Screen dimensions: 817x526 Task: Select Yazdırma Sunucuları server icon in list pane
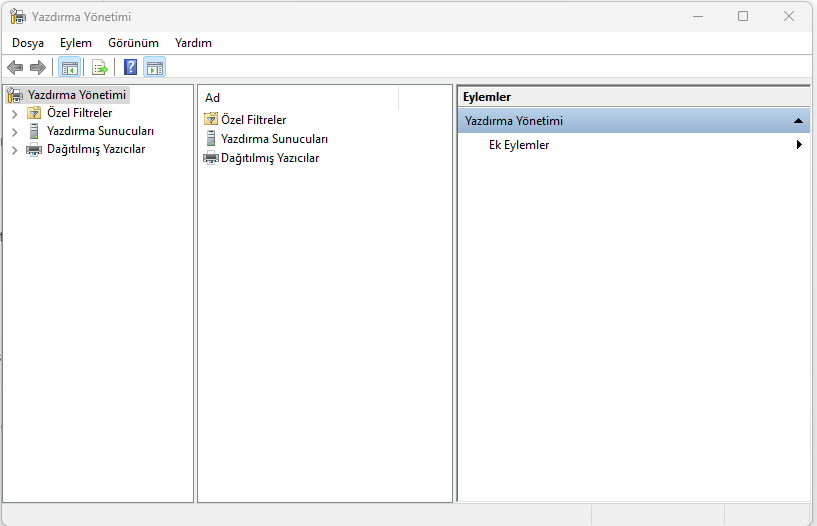point(210,139)
